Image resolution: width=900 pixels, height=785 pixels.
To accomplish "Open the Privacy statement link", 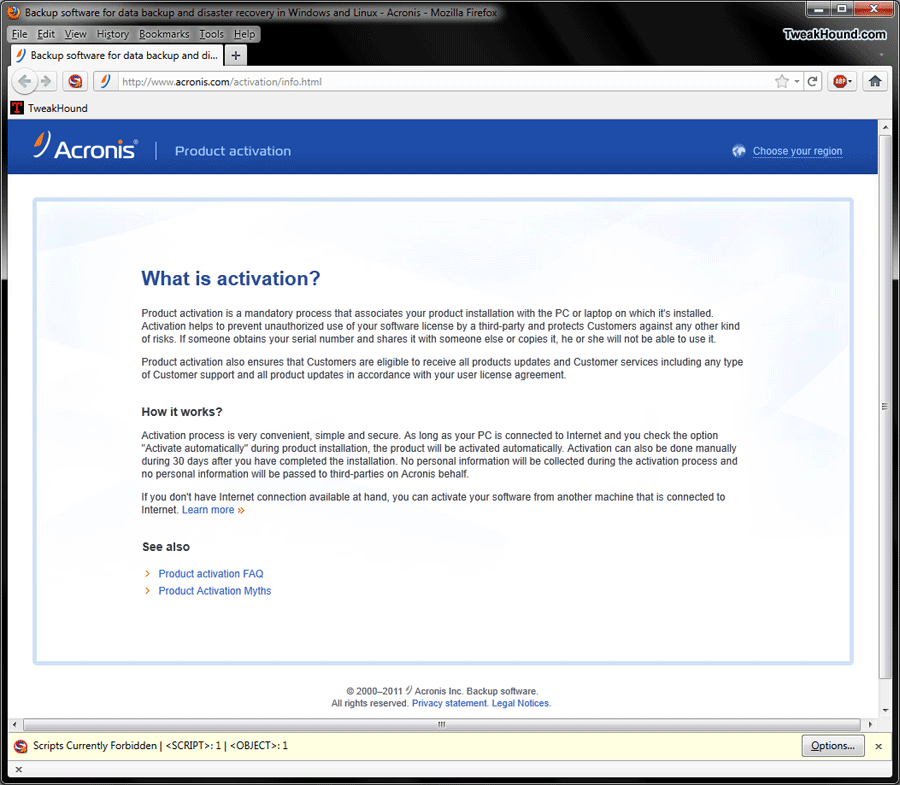I will [449, 704].
